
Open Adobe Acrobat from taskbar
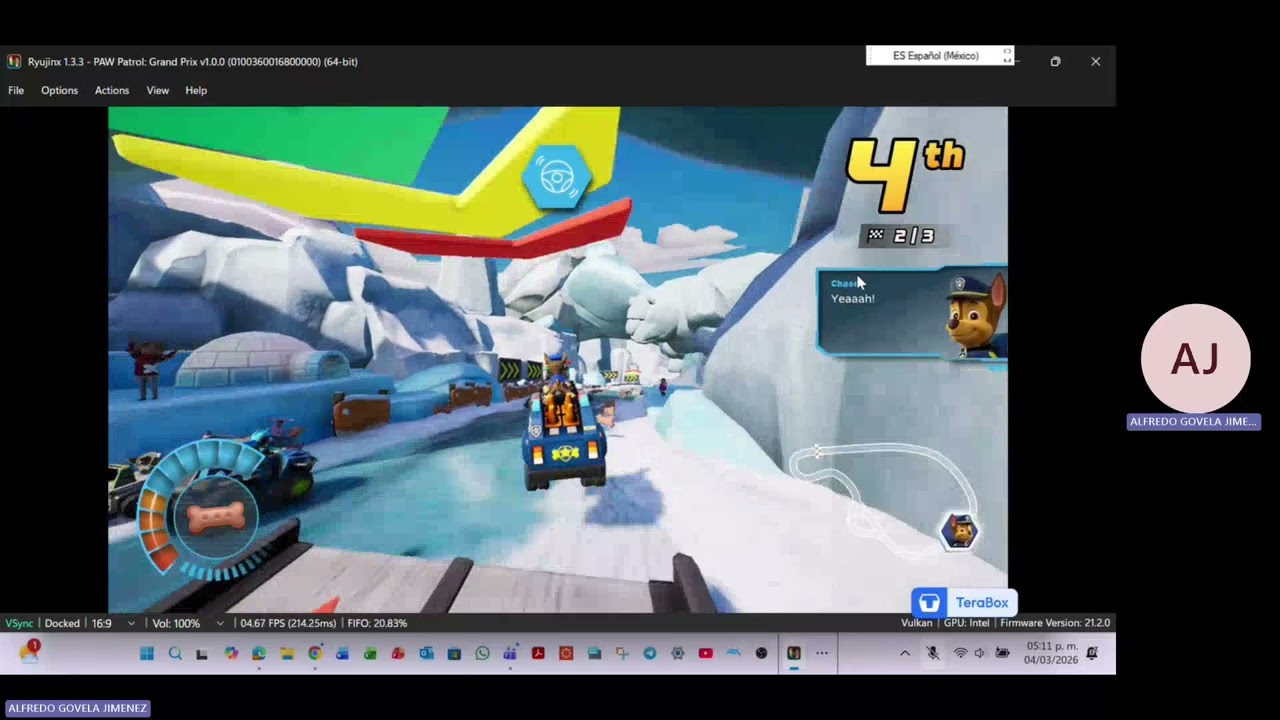539,653
